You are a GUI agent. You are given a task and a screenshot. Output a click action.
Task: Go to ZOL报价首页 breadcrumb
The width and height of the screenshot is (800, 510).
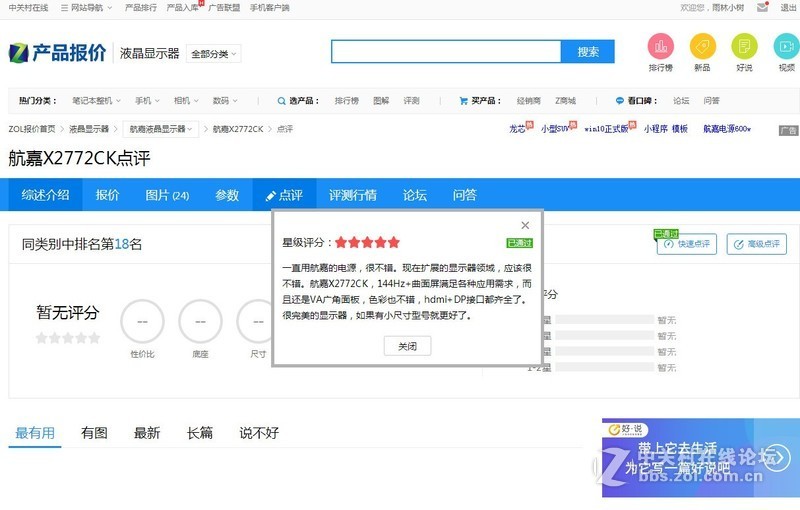click(32, 129)
